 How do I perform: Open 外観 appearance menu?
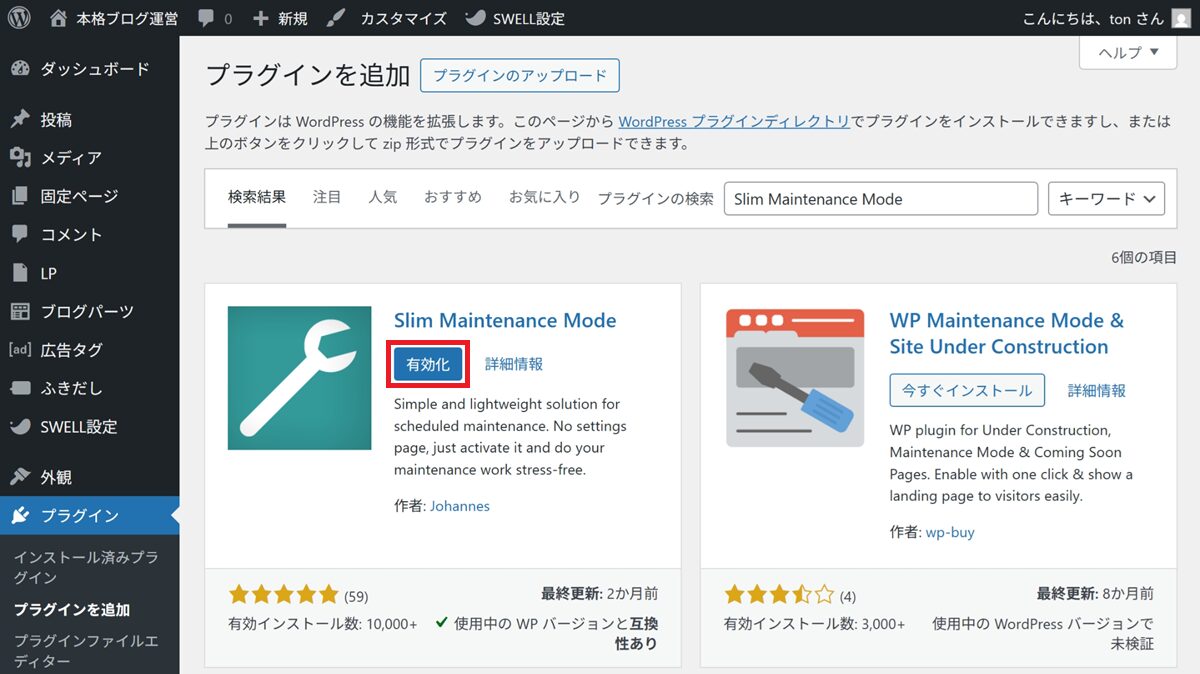[56, 477]
